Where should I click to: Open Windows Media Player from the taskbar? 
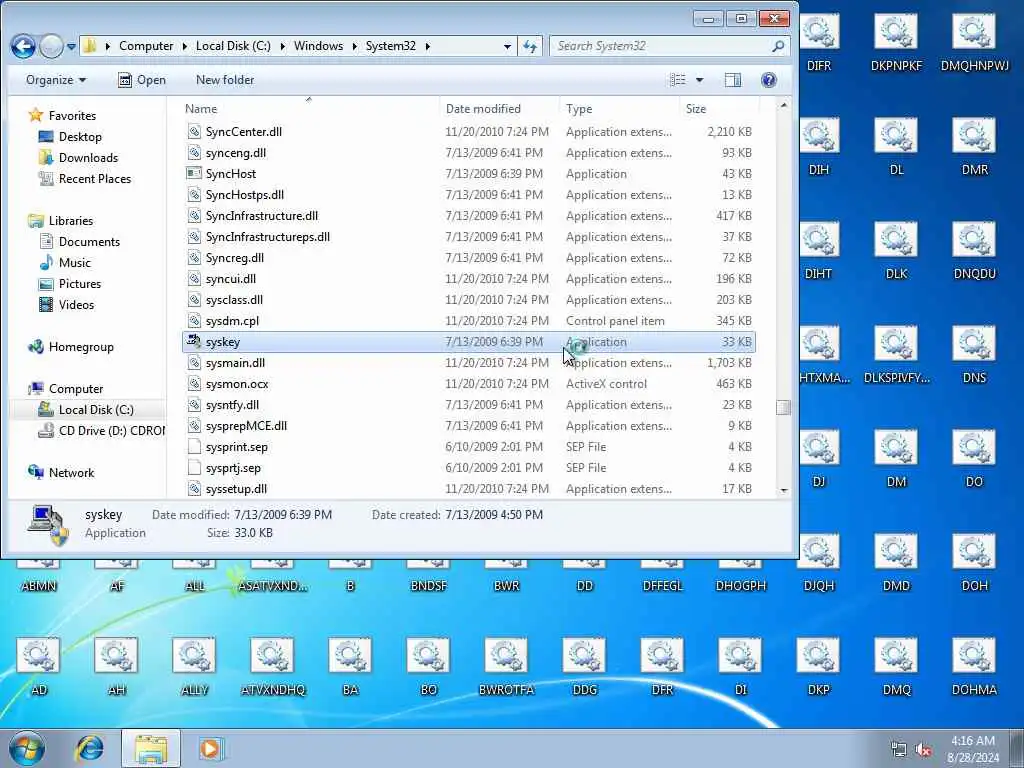[x=210, y=748]
